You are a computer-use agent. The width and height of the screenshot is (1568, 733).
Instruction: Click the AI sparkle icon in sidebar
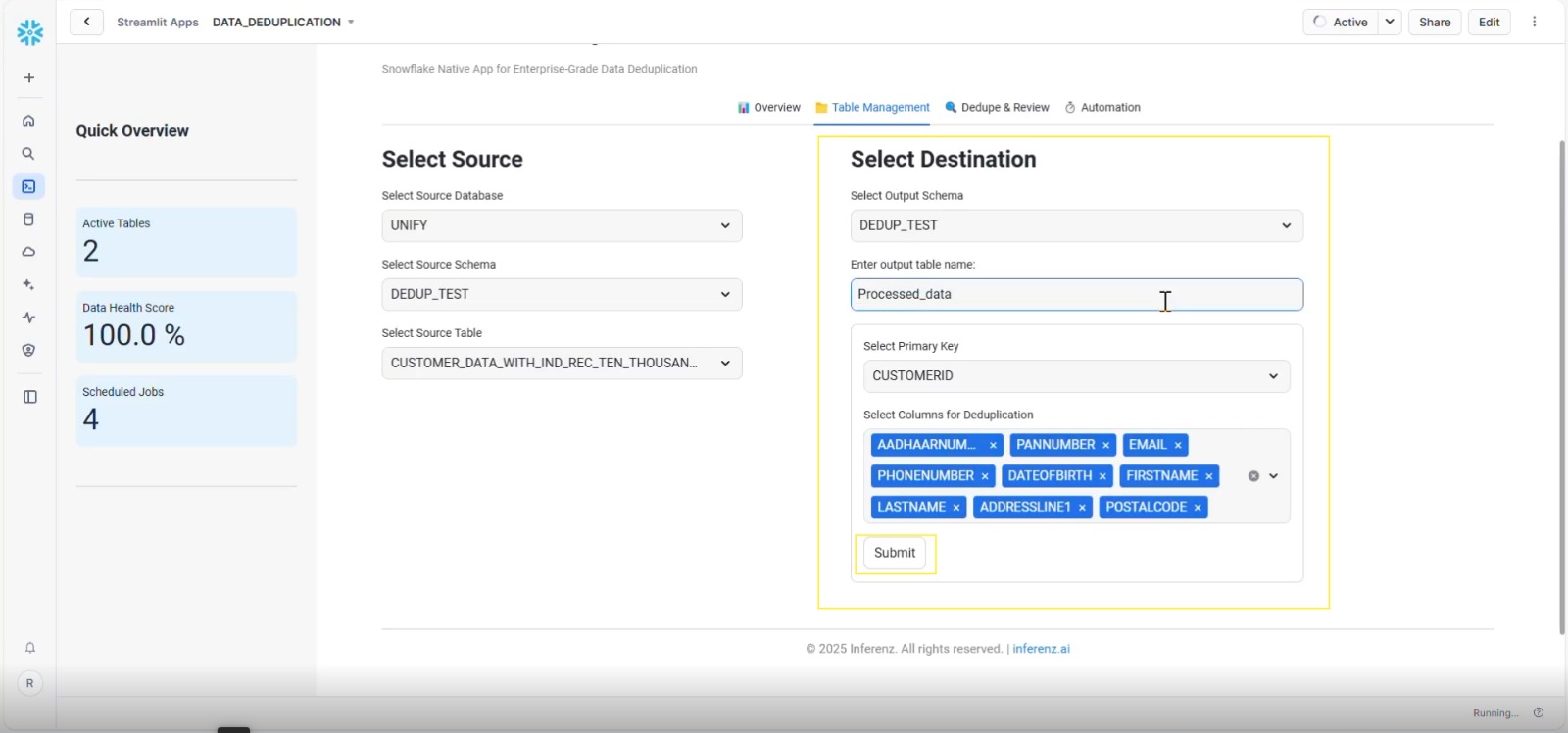tap(28, 284)
